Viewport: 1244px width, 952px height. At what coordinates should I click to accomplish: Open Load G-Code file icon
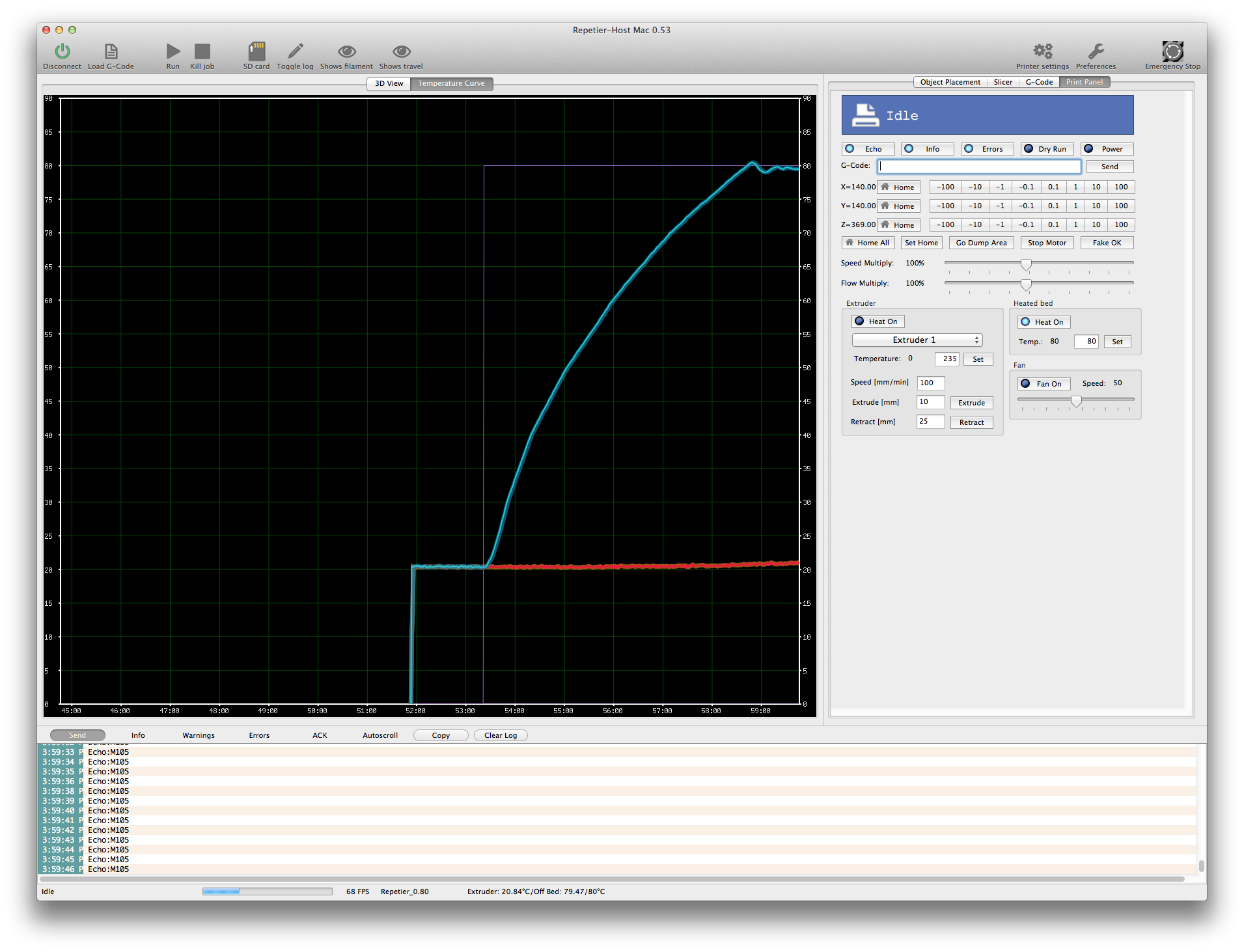(x=111, y=51)
